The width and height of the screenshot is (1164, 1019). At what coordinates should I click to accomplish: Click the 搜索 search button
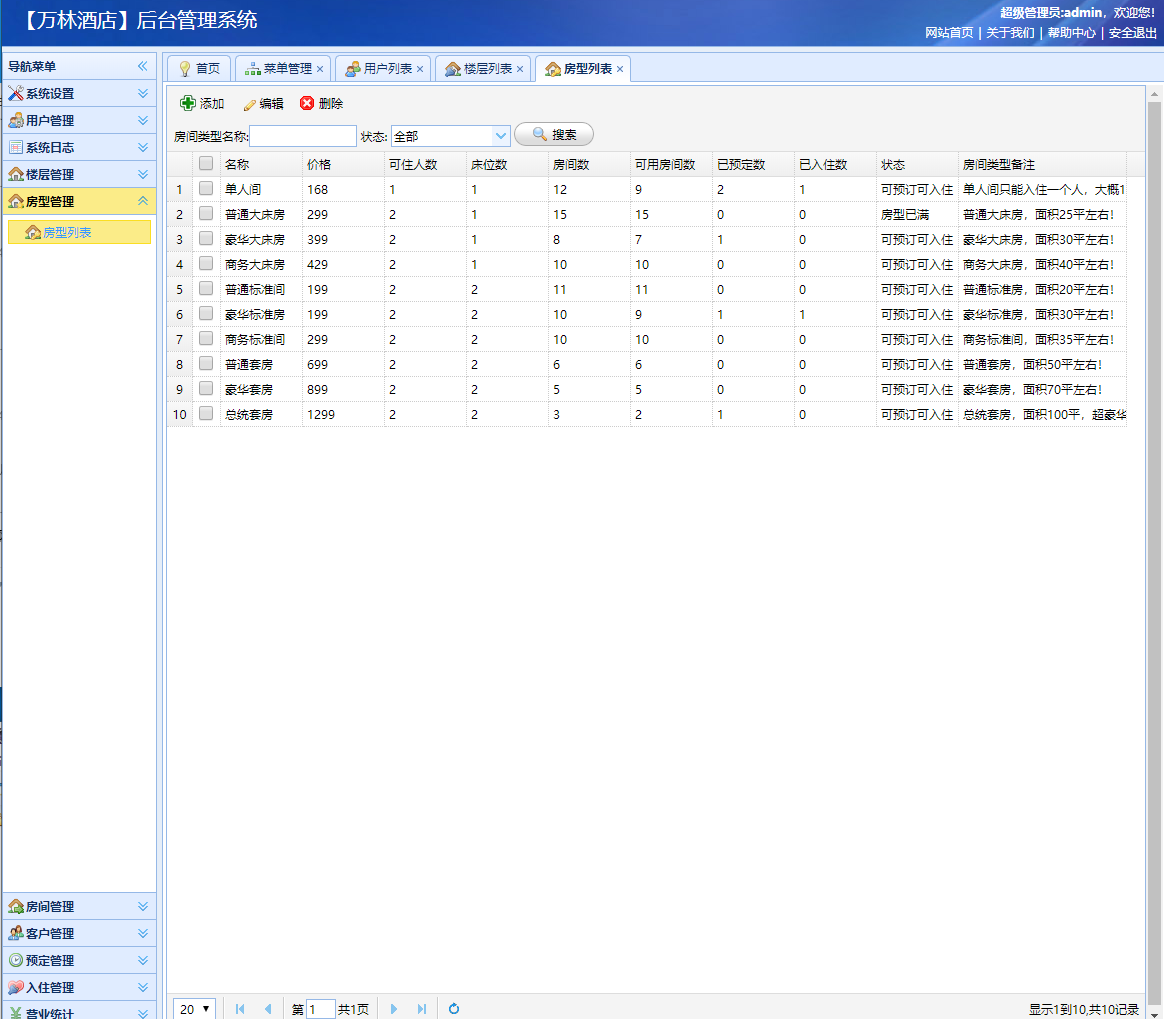554,135
